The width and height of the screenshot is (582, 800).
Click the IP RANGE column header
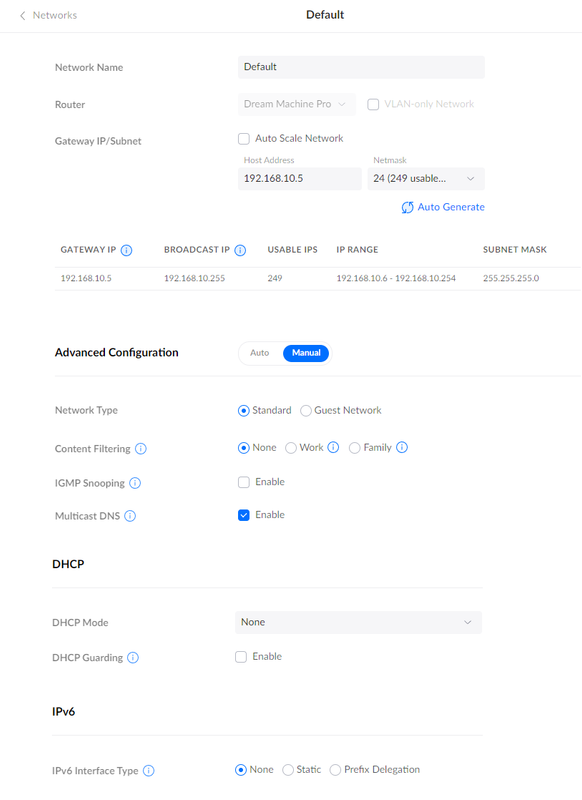click(x=357, y=249)
